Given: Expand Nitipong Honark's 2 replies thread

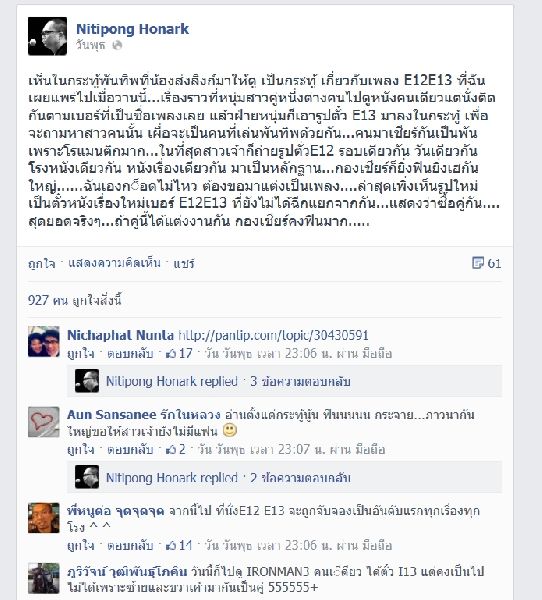Looking at the screenshot, I should tap(228, 478).
